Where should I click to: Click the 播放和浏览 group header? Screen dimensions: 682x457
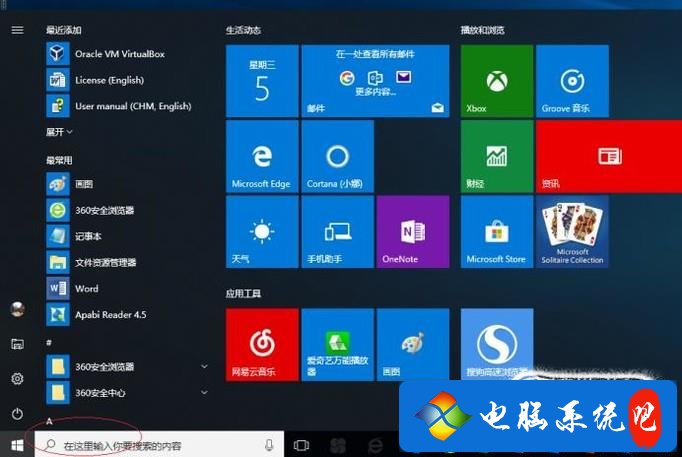click(482, 30)
